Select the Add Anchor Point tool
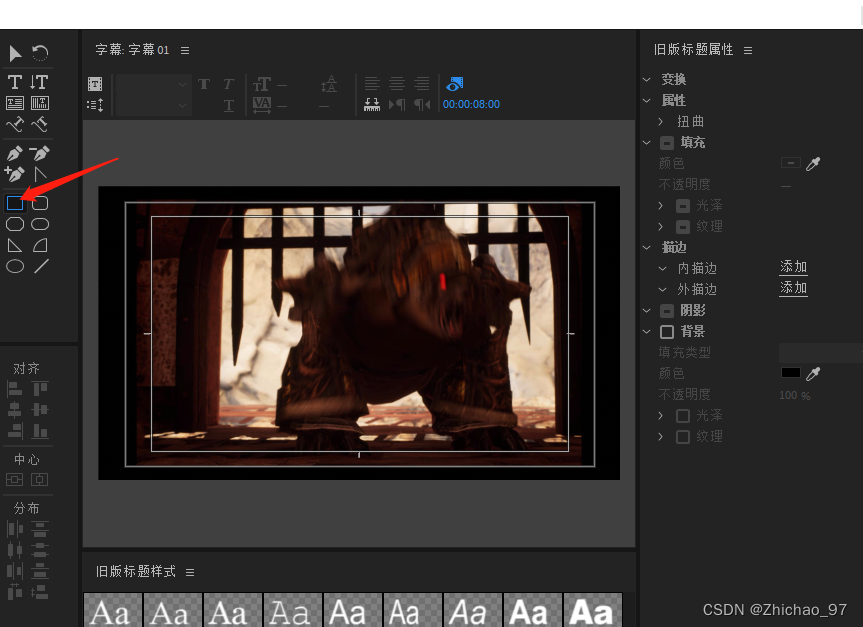This screenshot has height=627, width=863. pos(15,174)
